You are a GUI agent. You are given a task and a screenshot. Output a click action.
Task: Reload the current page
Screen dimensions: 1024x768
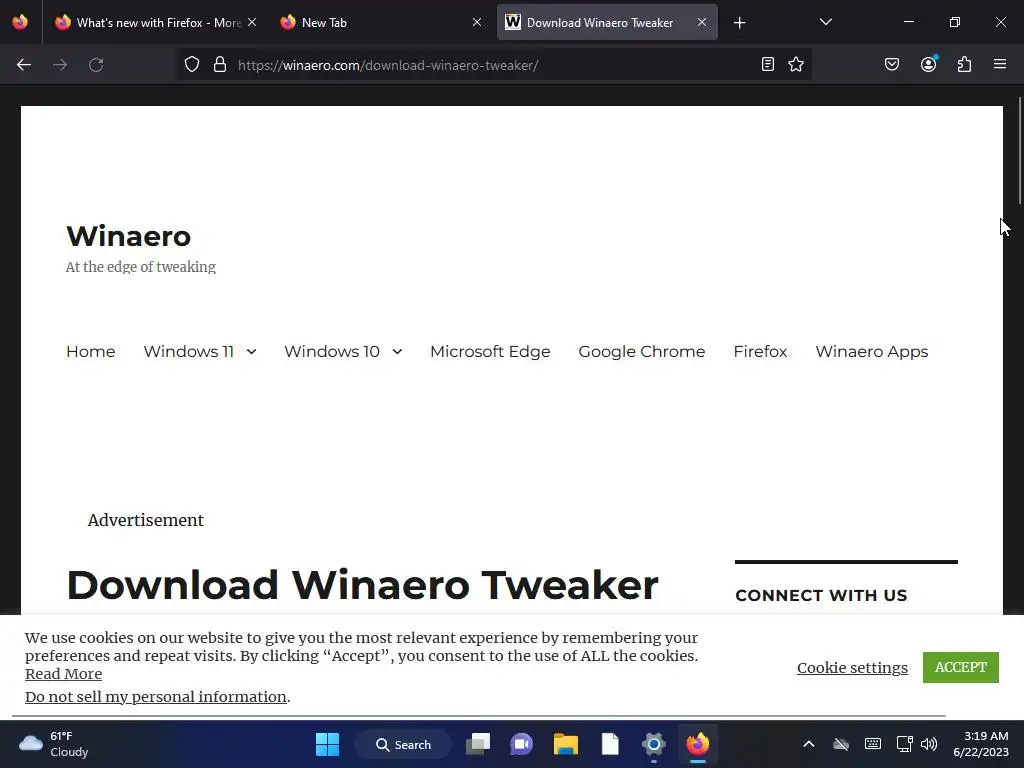pos(96,65)
